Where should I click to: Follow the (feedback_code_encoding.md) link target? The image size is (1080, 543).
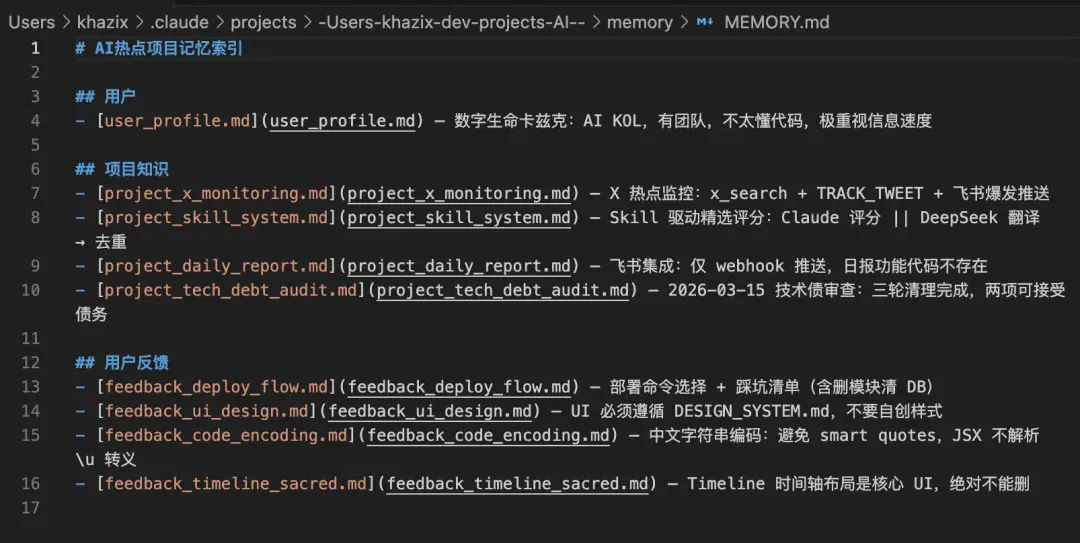click(x=488, y=436)
